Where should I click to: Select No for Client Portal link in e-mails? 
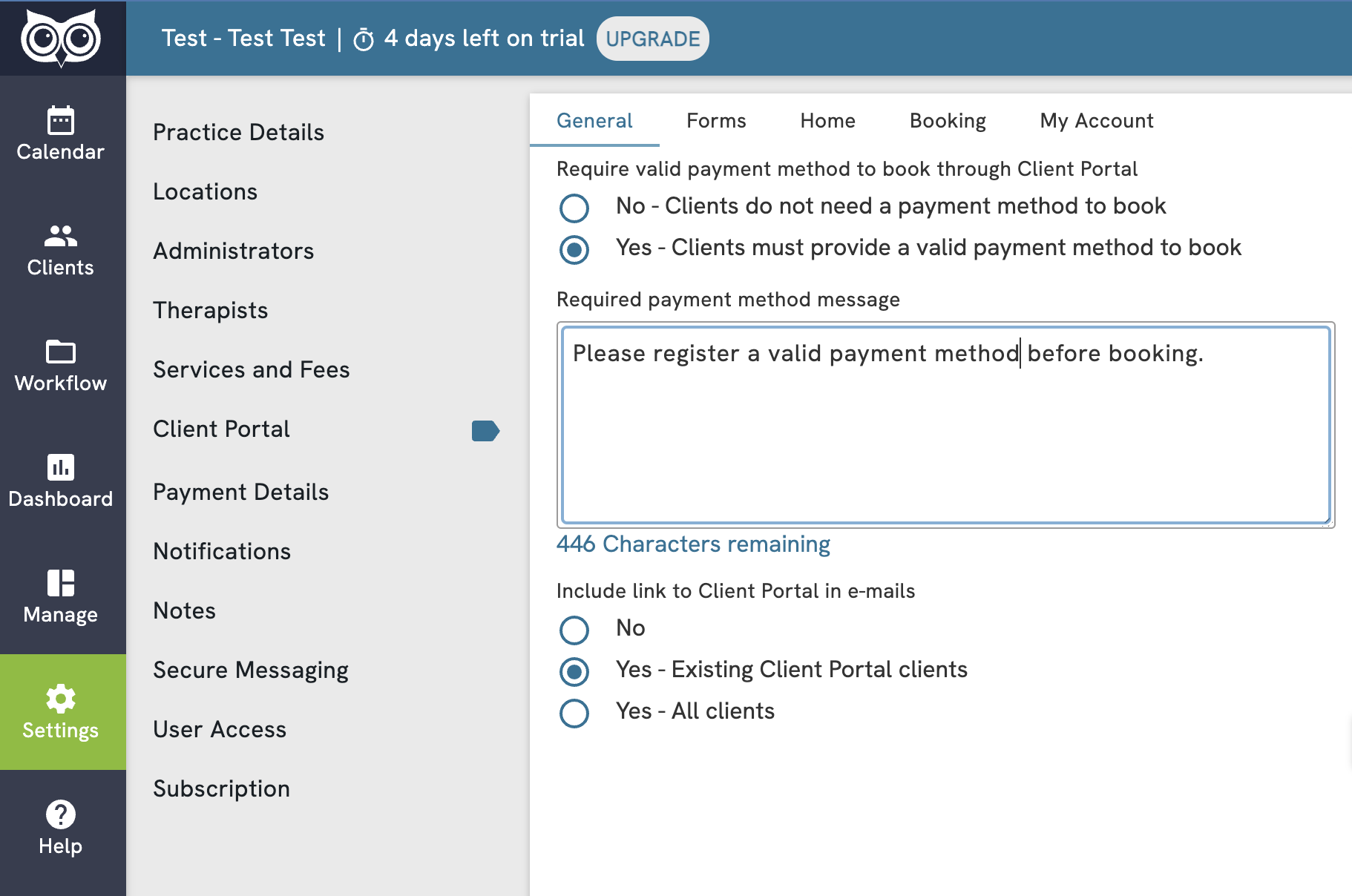574,630
